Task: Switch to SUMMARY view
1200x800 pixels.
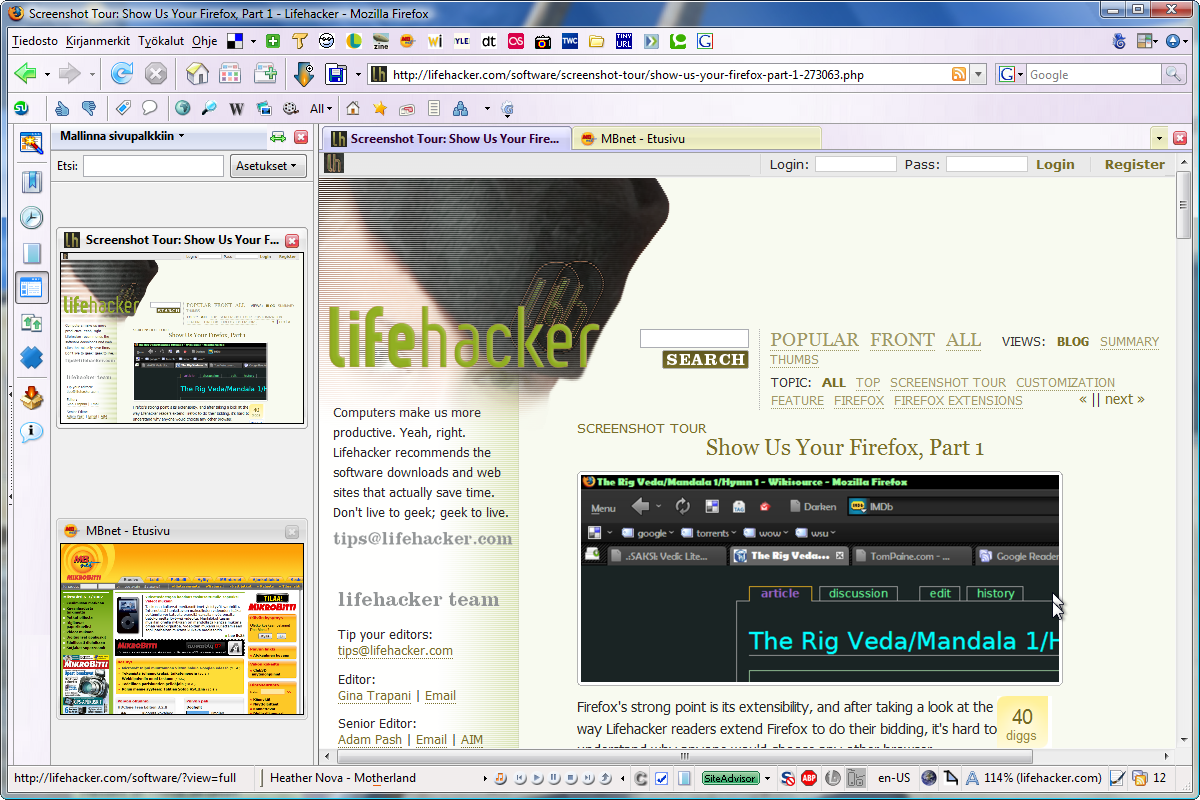Action: 1129,342
